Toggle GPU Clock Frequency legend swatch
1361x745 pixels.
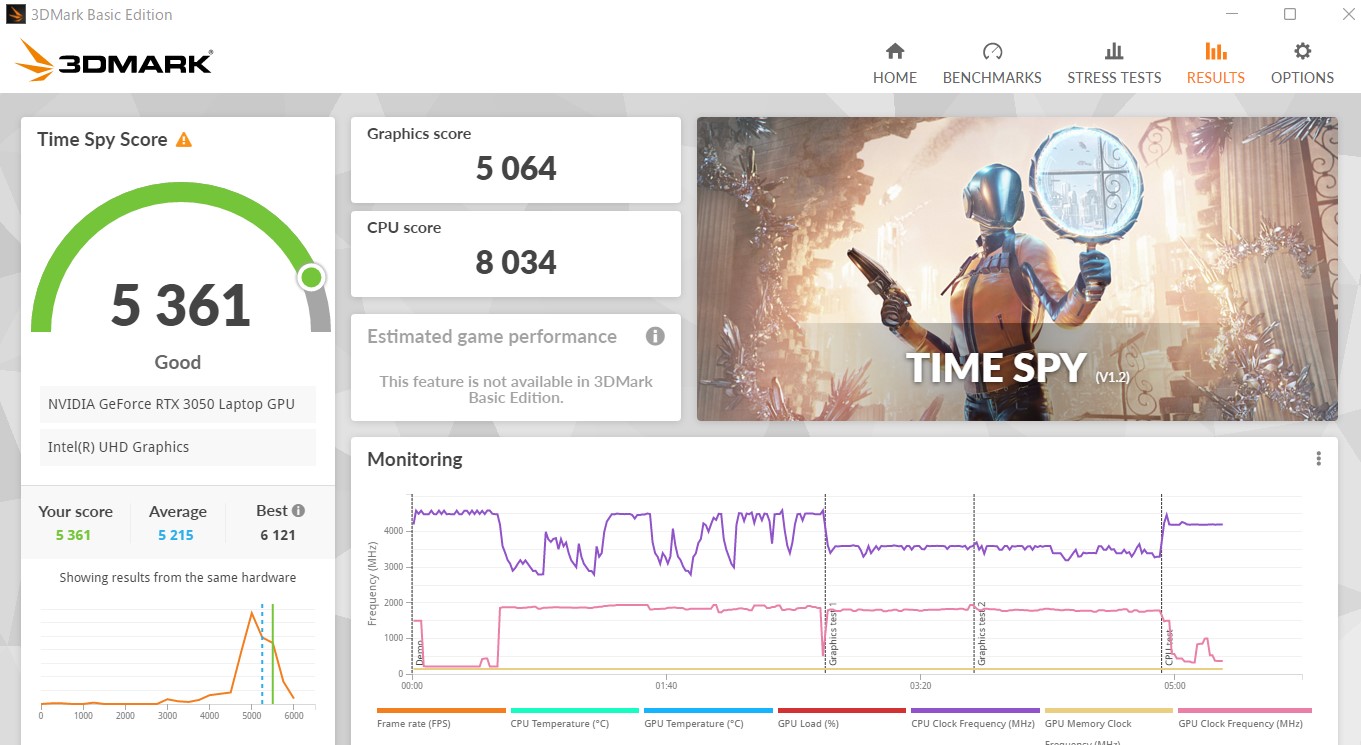1244,710
